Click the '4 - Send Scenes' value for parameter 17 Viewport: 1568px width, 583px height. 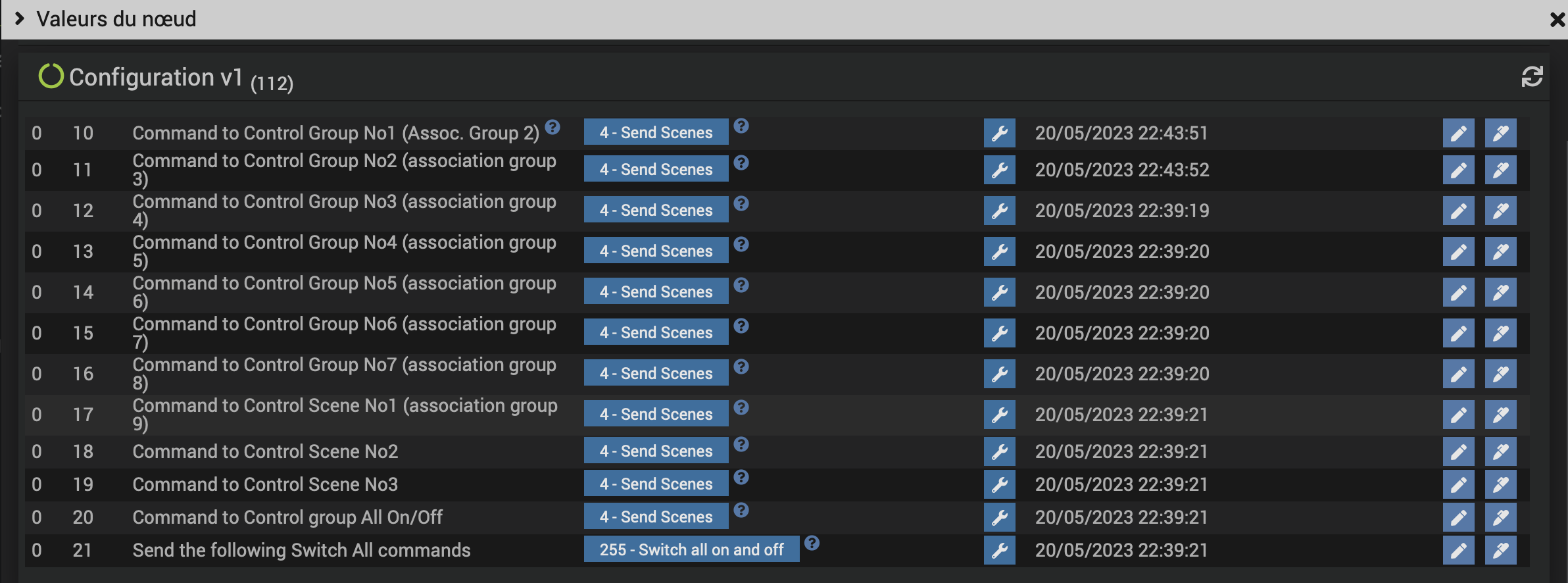tap(656, 415)
